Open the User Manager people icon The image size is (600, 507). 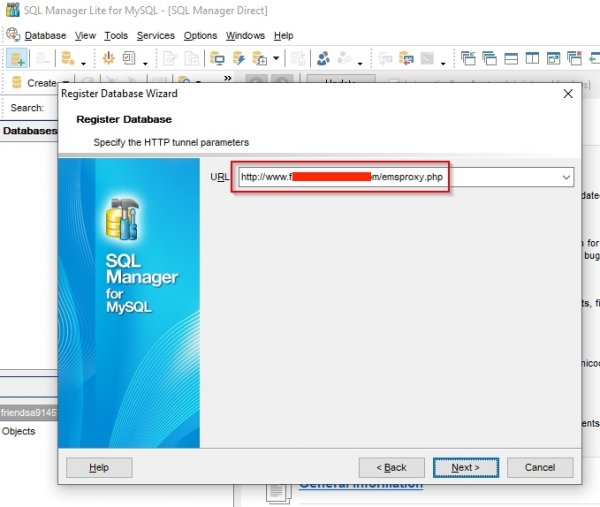pos(323,59)
